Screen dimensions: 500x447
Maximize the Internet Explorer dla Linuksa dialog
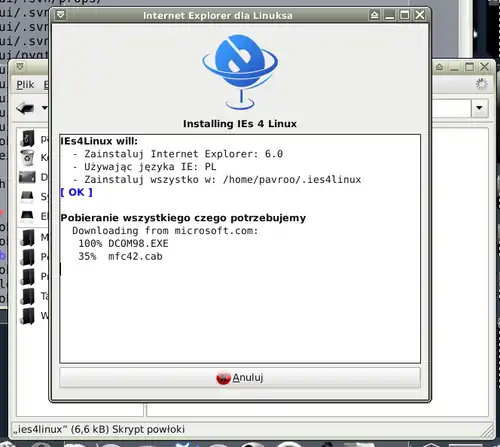click(x=404, y=15)
